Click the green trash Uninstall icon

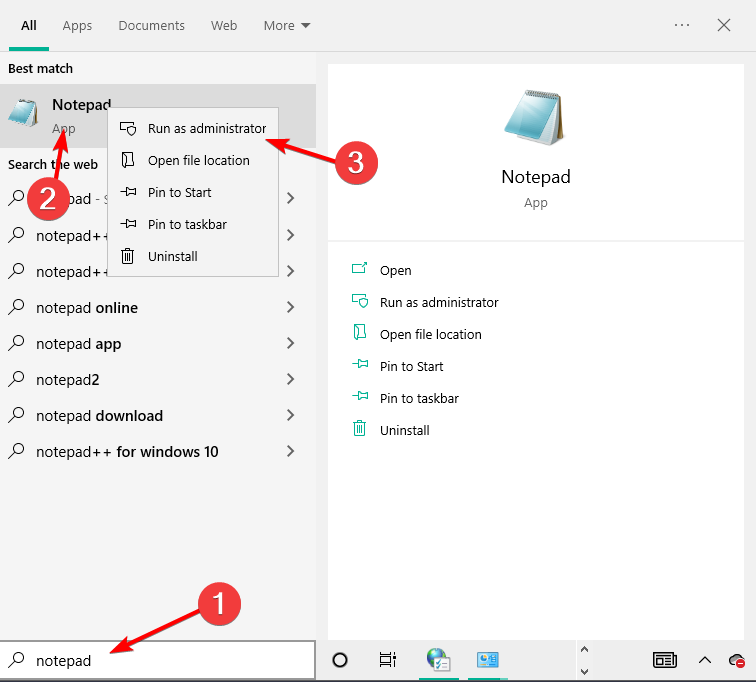(x=360, y=428)
